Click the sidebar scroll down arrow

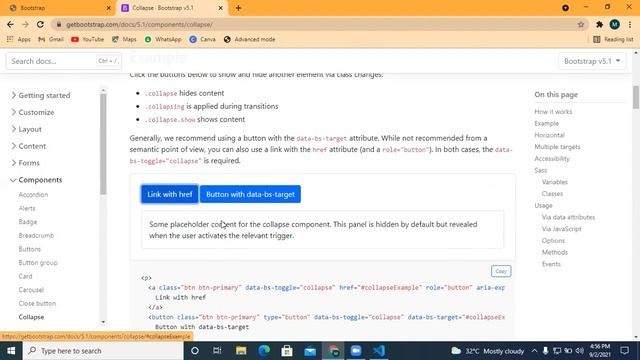pos(103,322)
